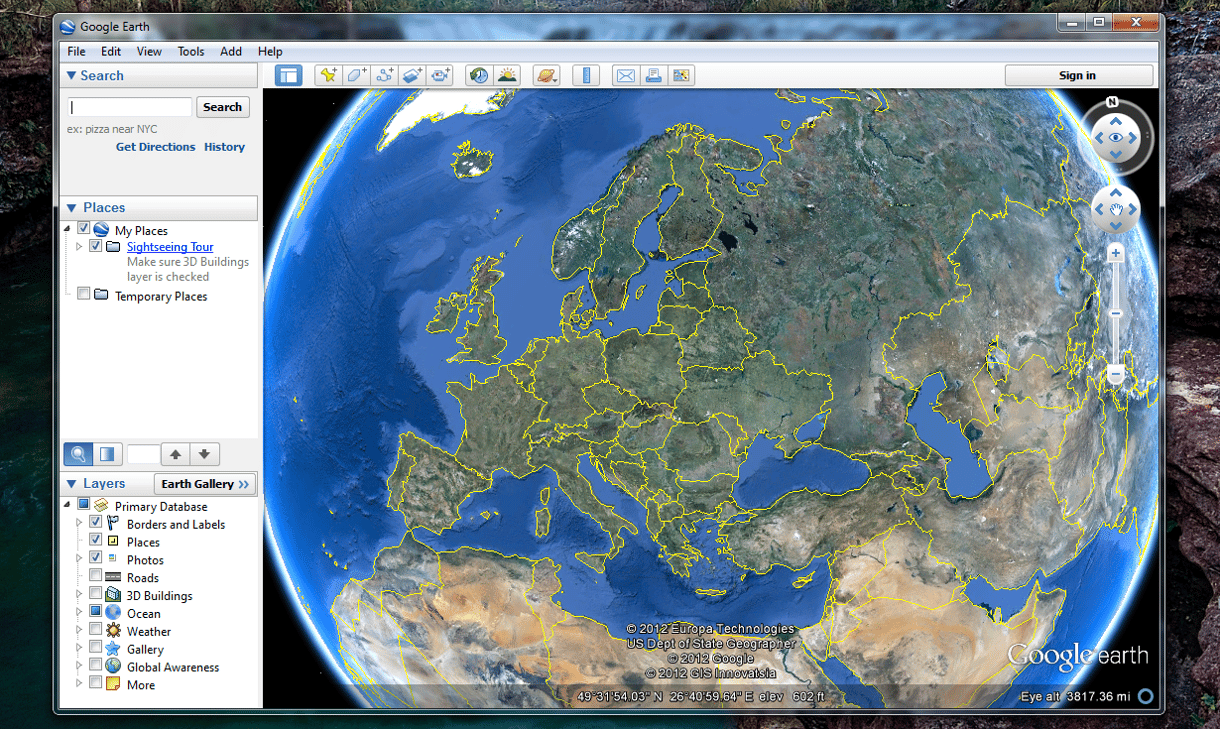
Task: Select the Primary Database tree item
Action: (160, 507)
